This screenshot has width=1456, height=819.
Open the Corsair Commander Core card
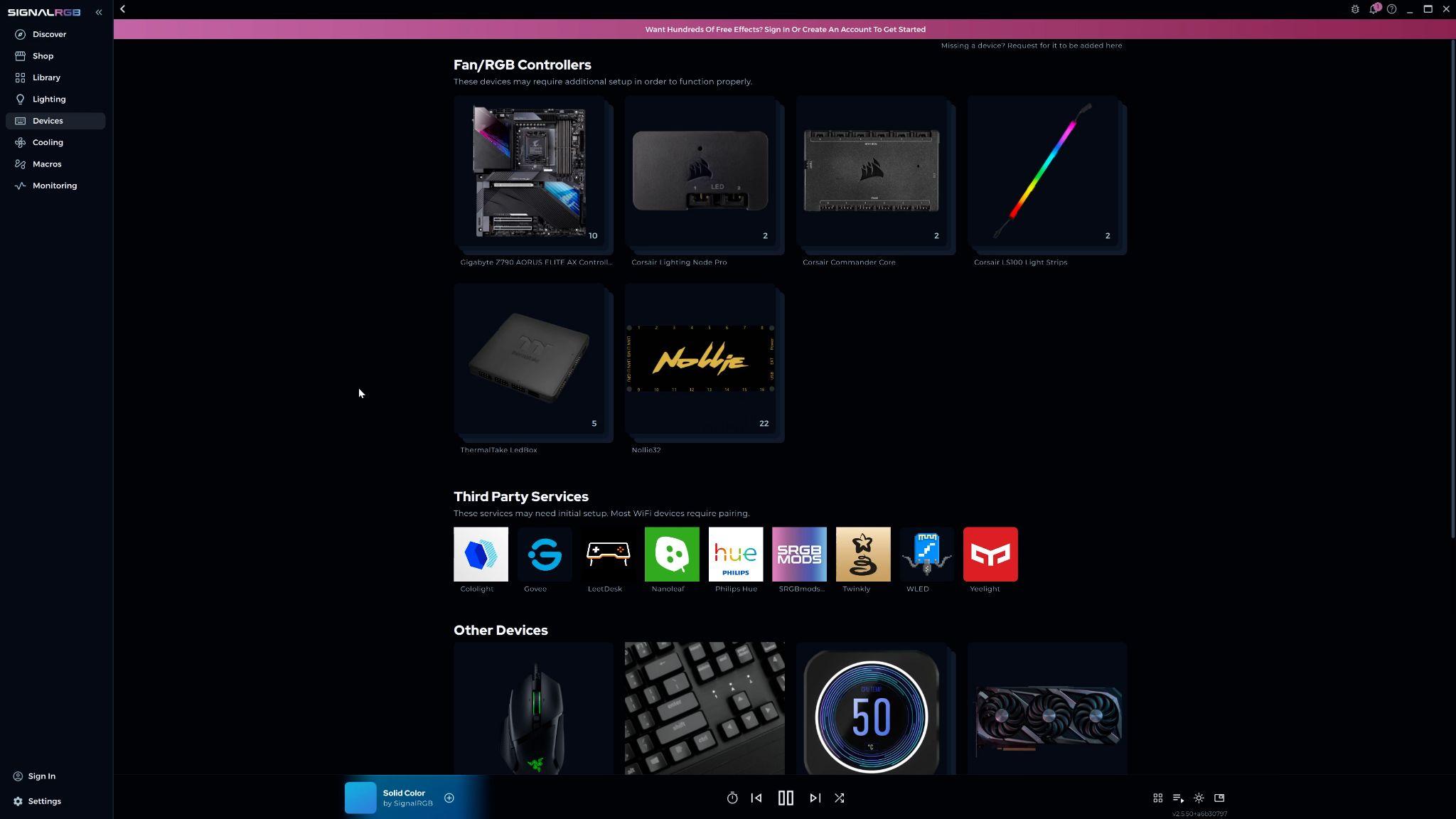pyautogui.click(x=876, y=176)
